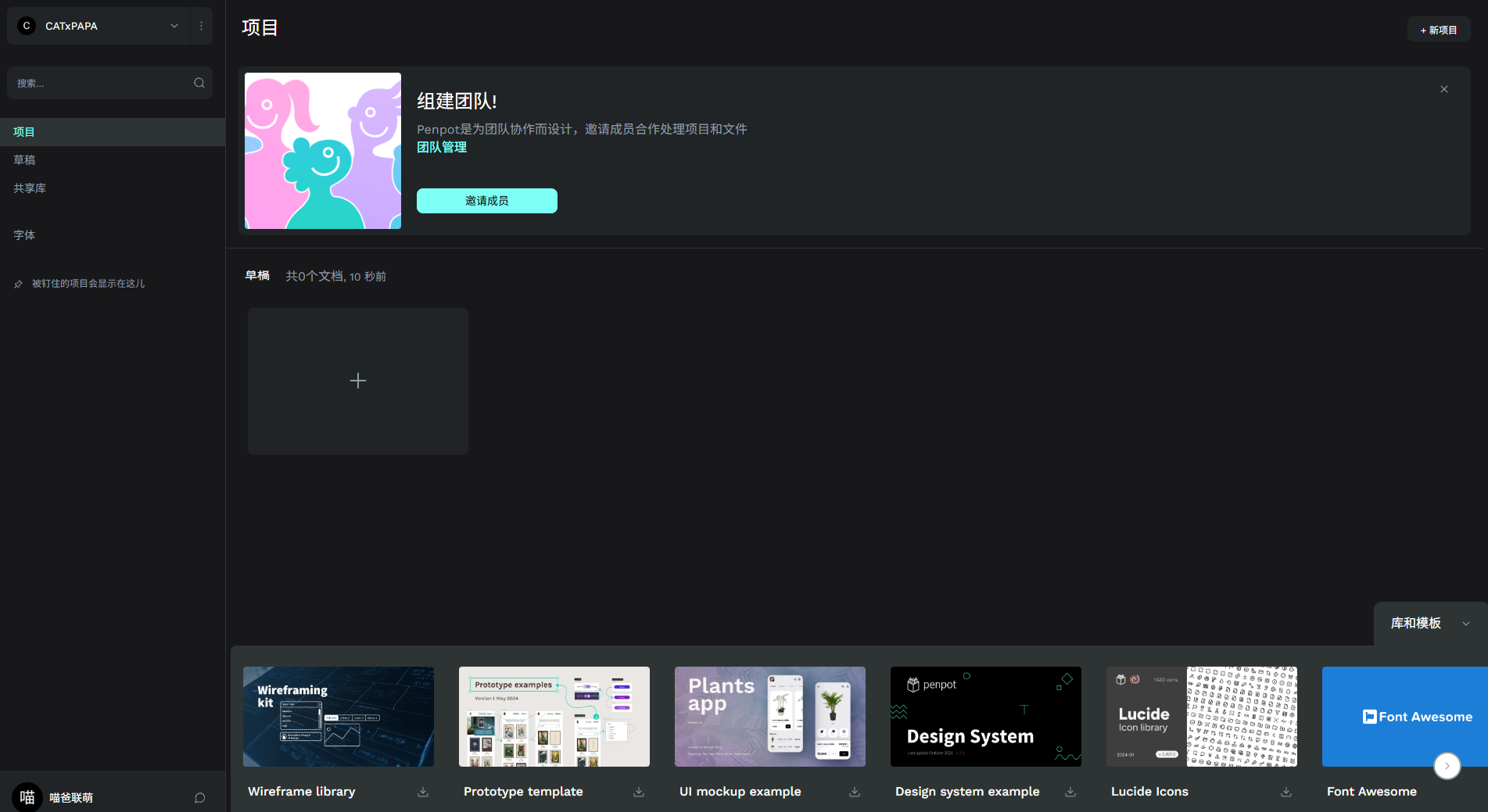The height and width of the screenshot is (812, 1488).
Task: Create a new draft file with plus tile
Action: (x=358, y=381)
